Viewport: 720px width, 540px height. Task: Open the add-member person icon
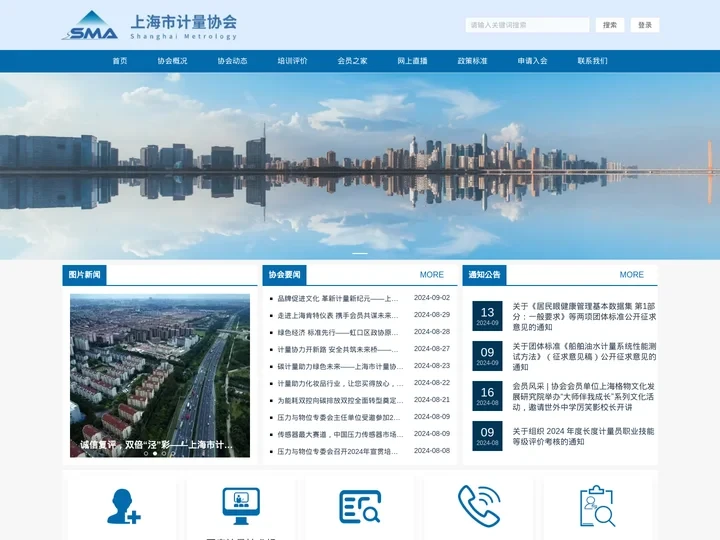click(124, 506)
